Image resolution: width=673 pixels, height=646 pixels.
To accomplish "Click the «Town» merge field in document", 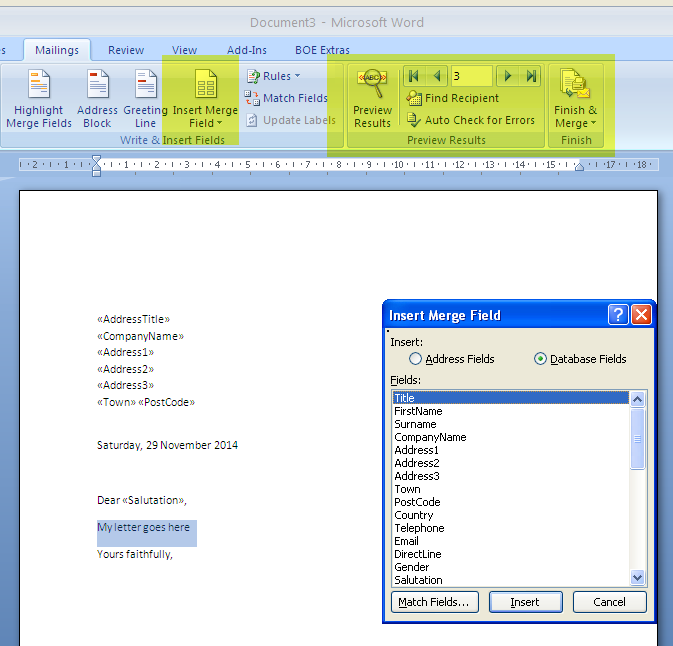I will tap(116, 402).
